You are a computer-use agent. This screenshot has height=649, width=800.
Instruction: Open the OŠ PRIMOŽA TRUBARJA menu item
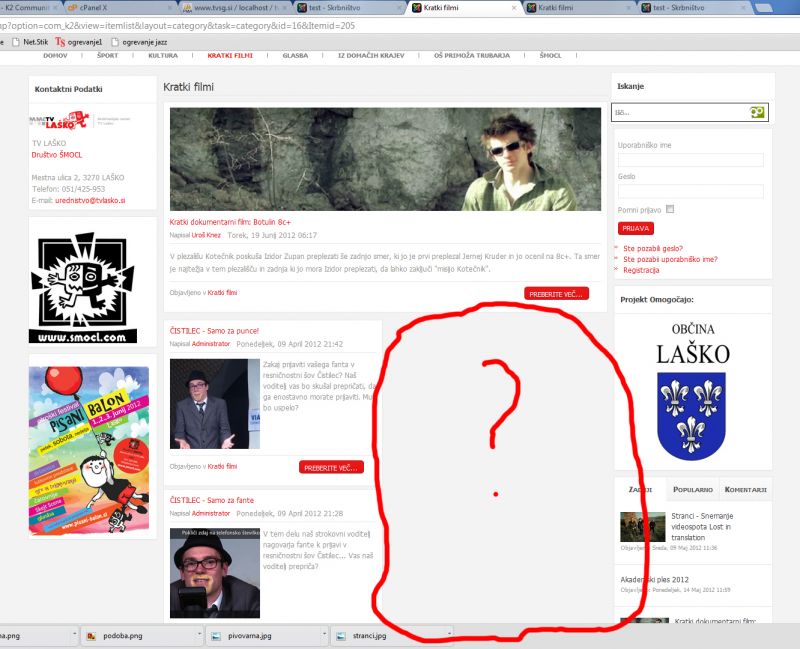(471, 55)
